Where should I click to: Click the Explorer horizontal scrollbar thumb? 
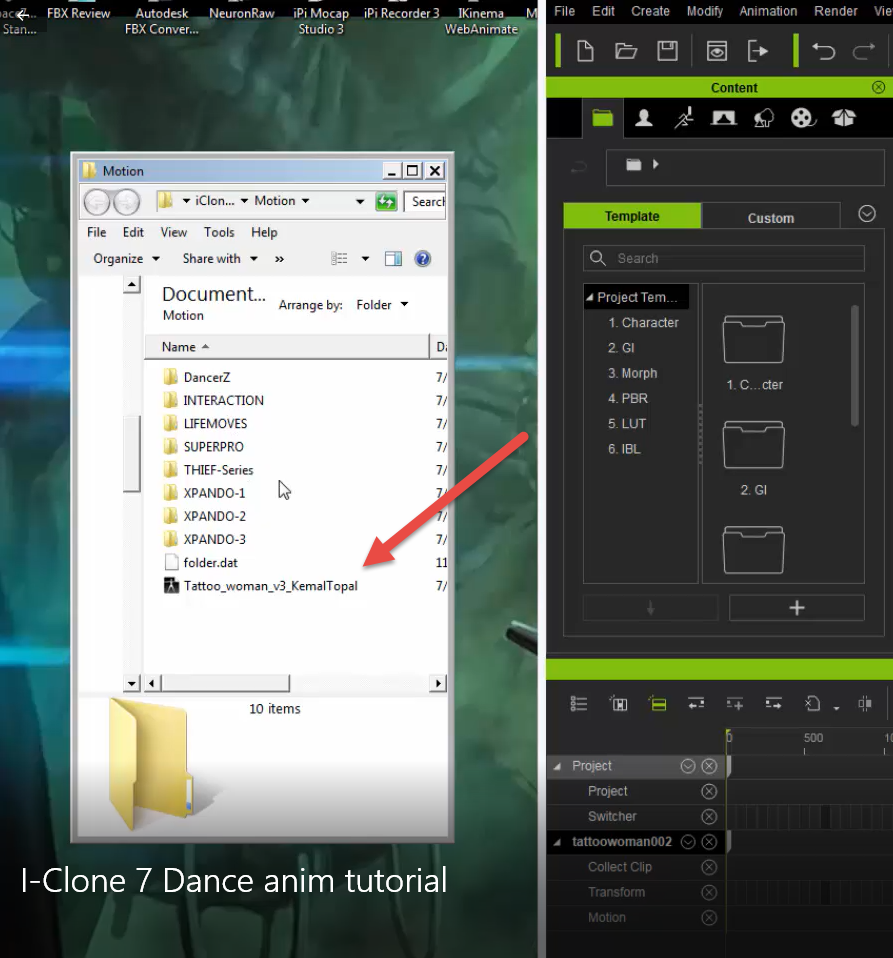point(225,683)
